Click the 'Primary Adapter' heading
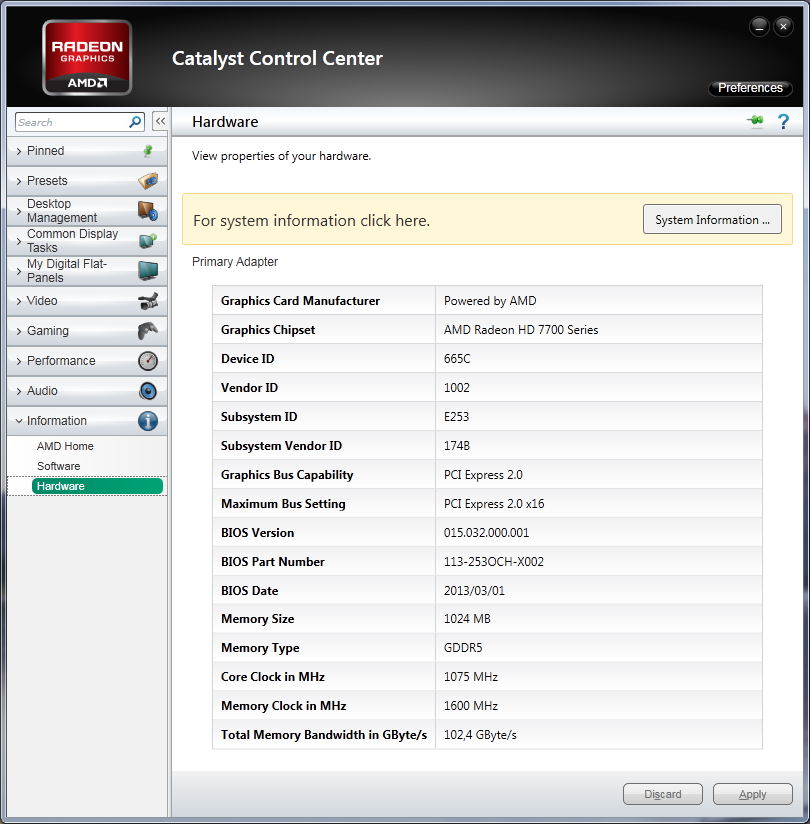The image size is (810, 824). (235, 262)
